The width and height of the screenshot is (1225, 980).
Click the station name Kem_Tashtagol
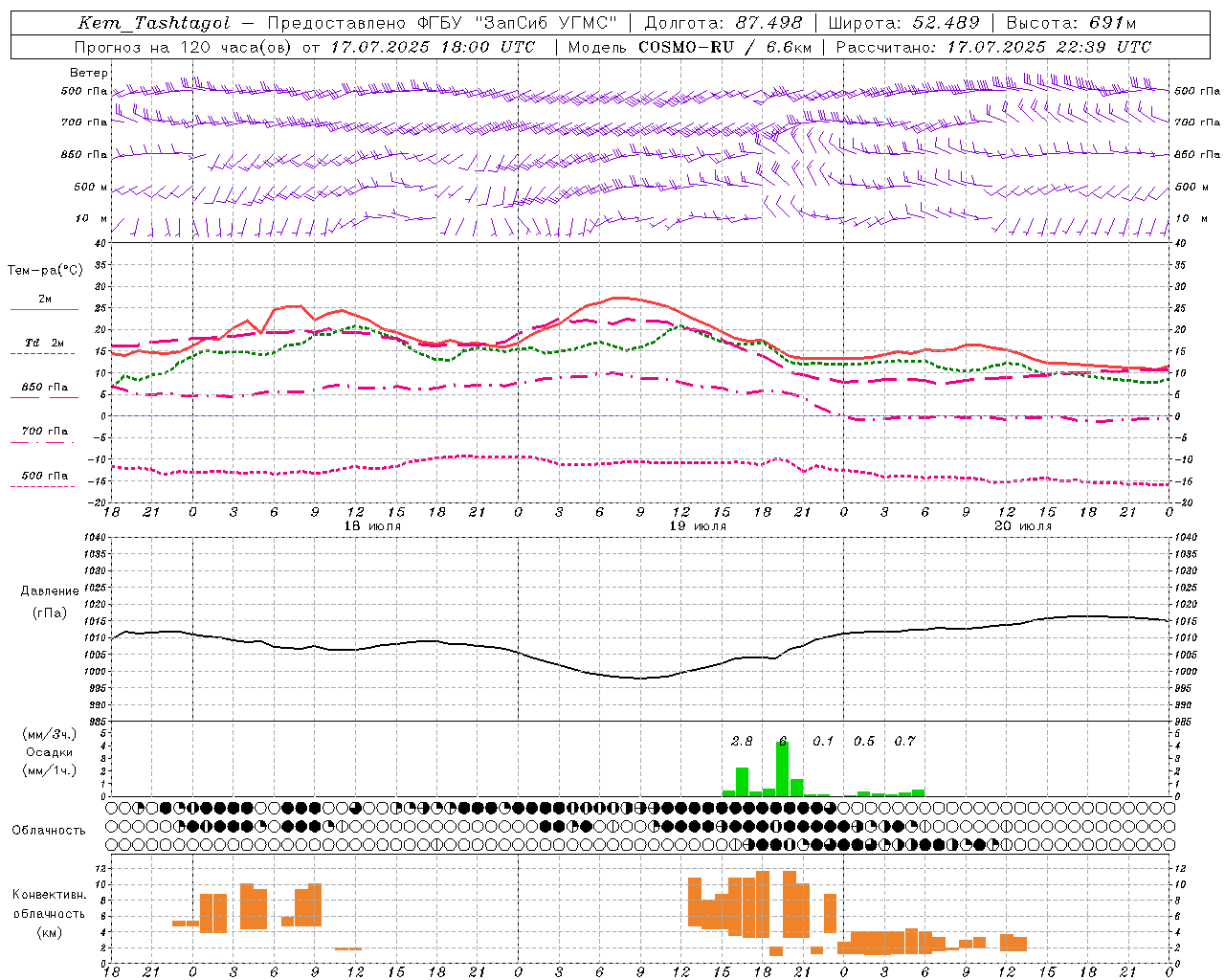tap(153, 23)
